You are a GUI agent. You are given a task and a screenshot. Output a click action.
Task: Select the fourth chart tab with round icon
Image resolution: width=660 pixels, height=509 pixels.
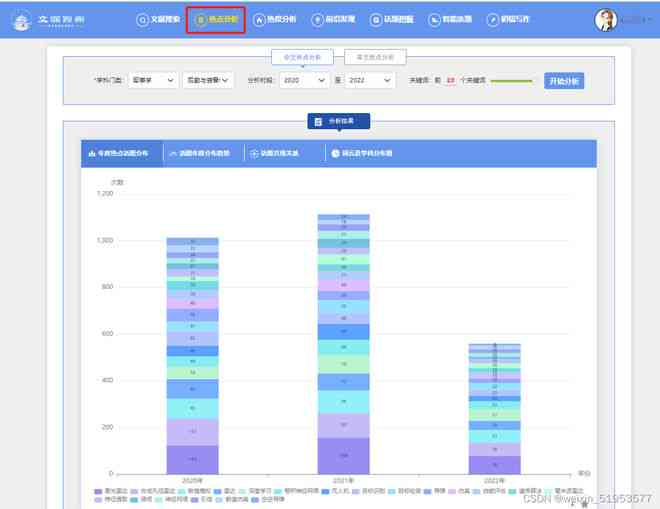click(365, 154)
